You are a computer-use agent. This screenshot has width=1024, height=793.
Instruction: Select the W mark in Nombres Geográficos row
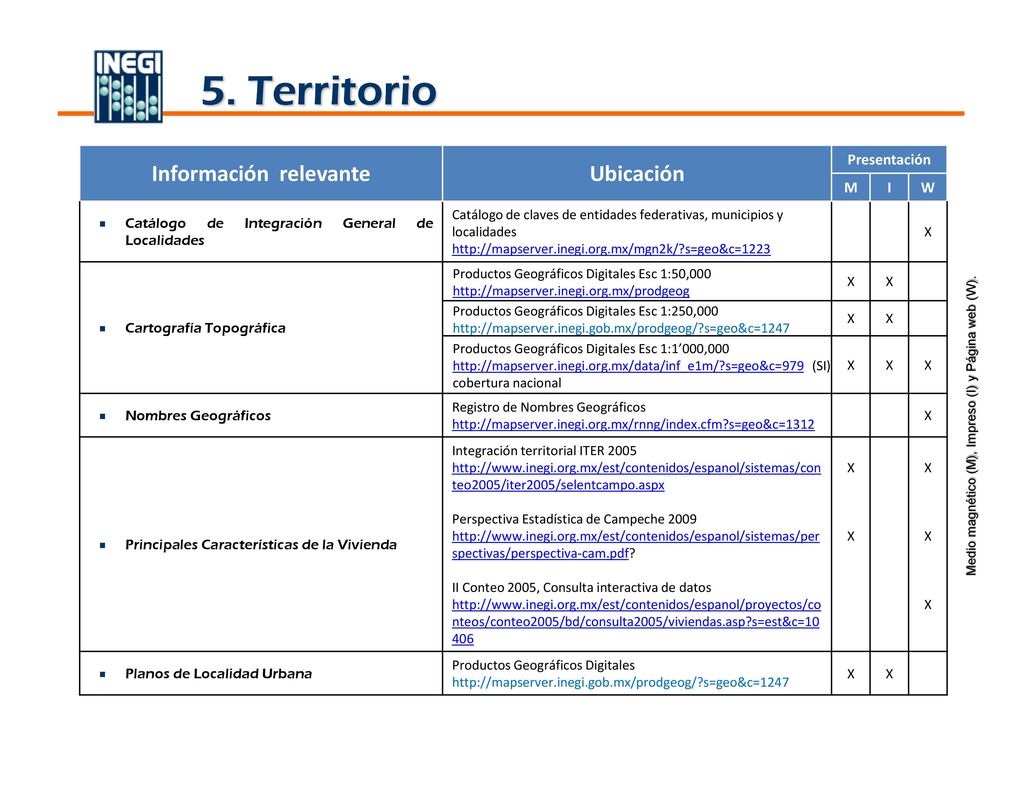pyautogui.click(x=927, y=415)
